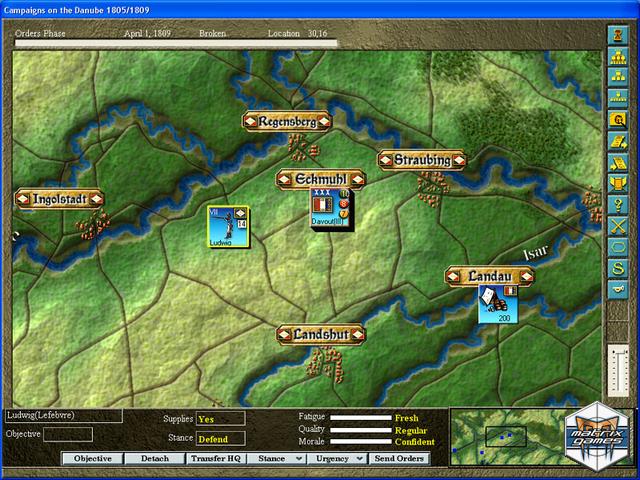Screen dimensions: 640x480
Task: Toggle the hexagon grid overlay icon
Action: pyautogui.click(x=618, y=247)
